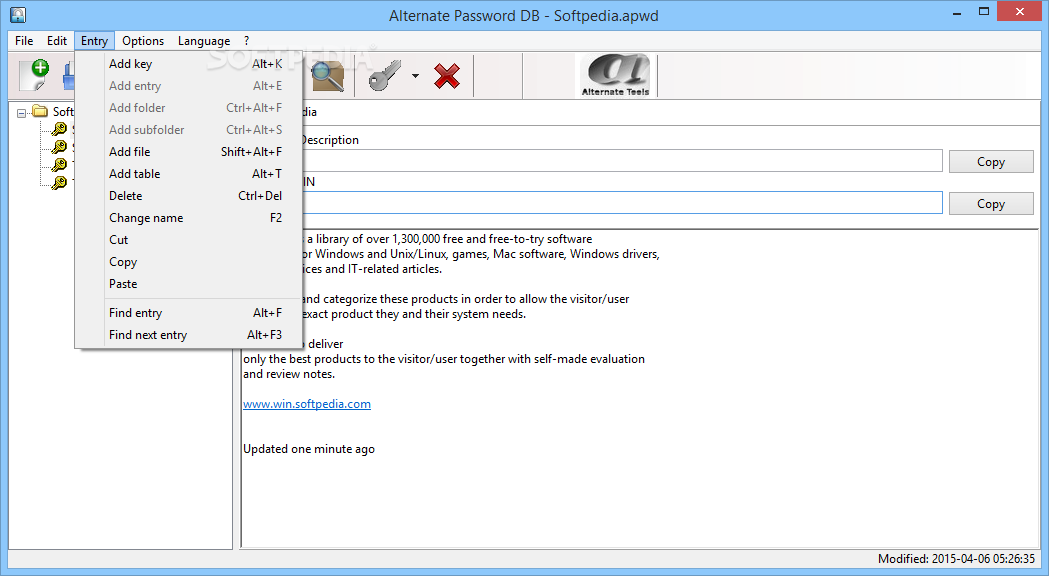Click the new database icon with green plus

[34, 75]
